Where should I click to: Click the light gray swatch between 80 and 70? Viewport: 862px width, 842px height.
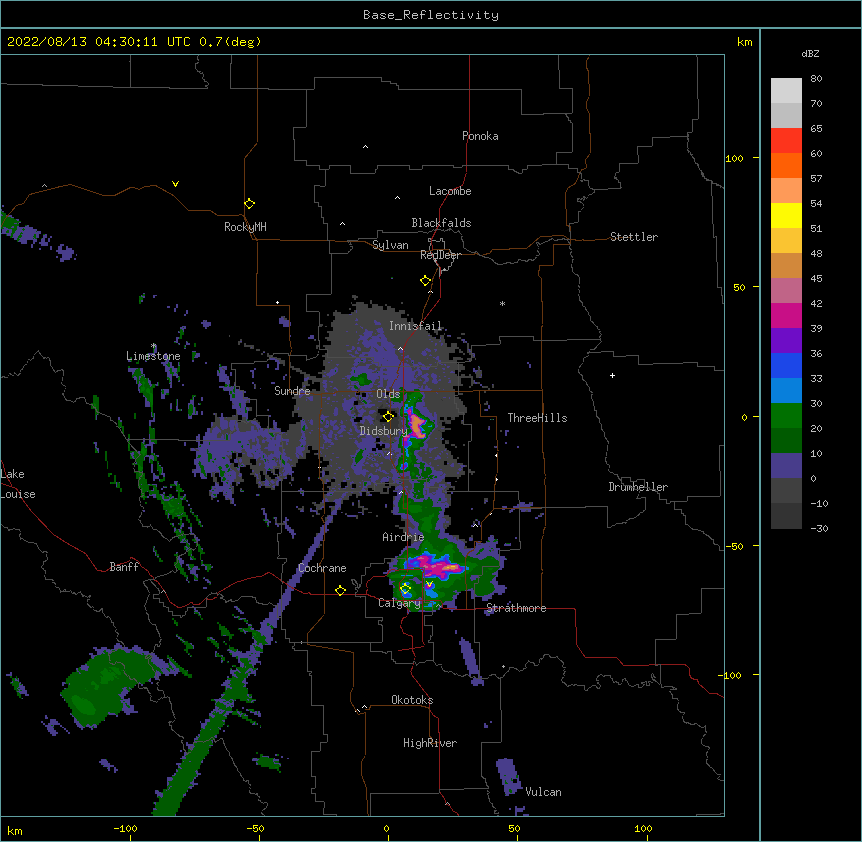tap(786, 91)
